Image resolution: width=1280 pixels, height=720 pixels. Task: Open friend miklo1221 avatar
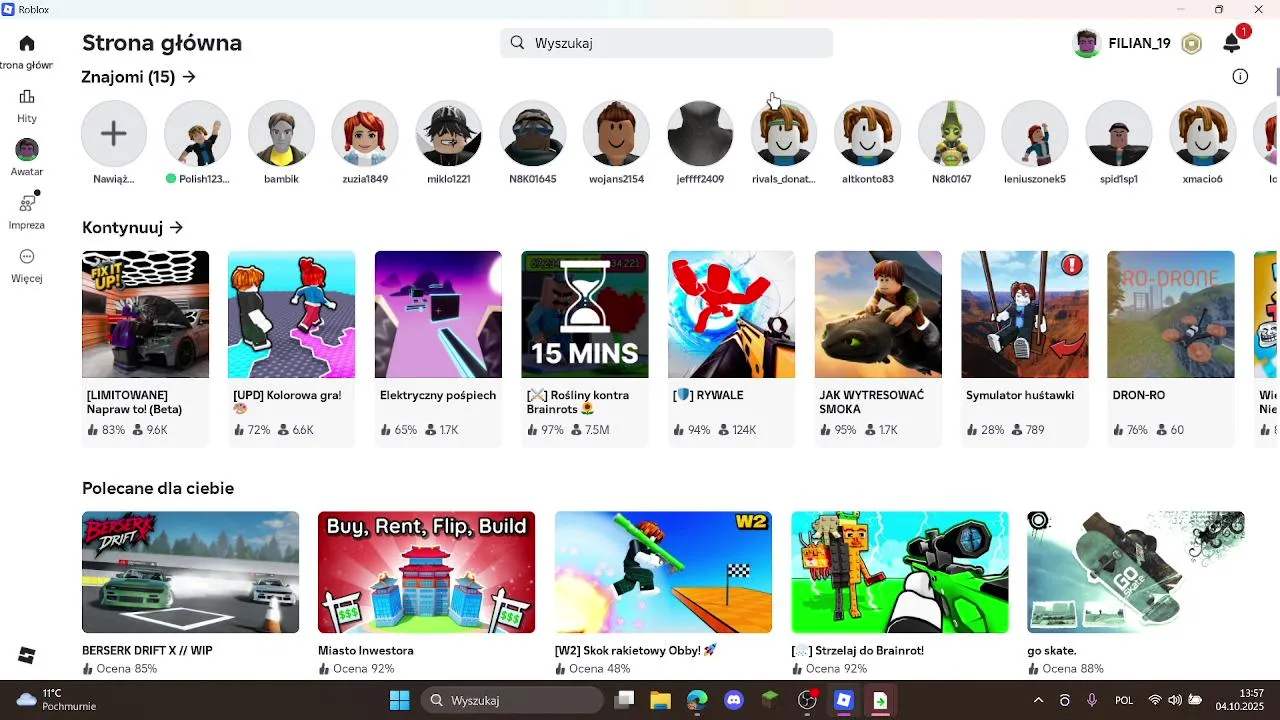449,133
